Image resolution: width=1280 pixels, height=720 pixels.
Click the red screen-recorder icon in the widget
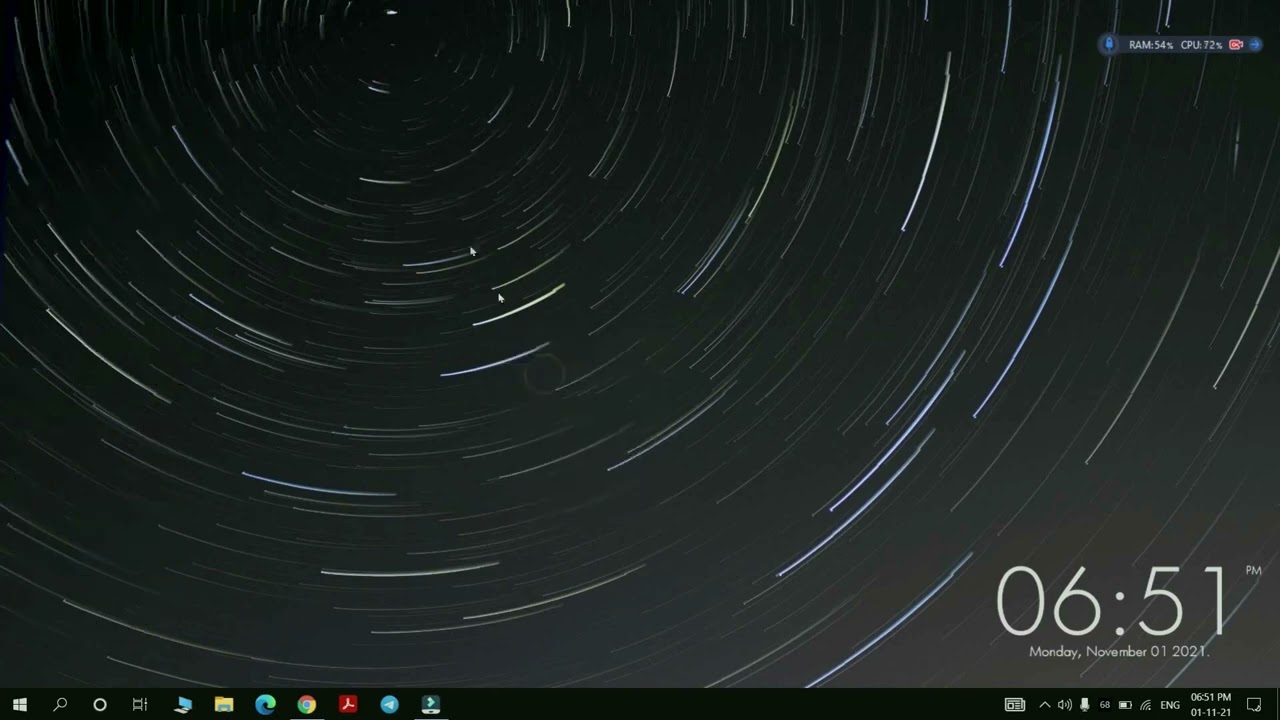(x=1236, y=44)
